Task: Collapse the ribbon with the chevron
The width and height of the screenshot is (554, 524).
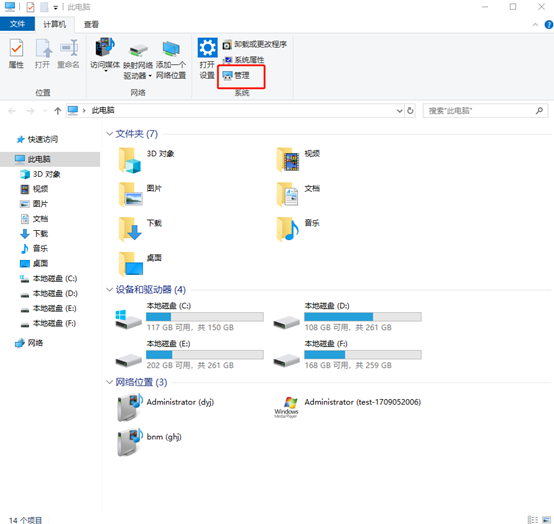Action: 535,24
